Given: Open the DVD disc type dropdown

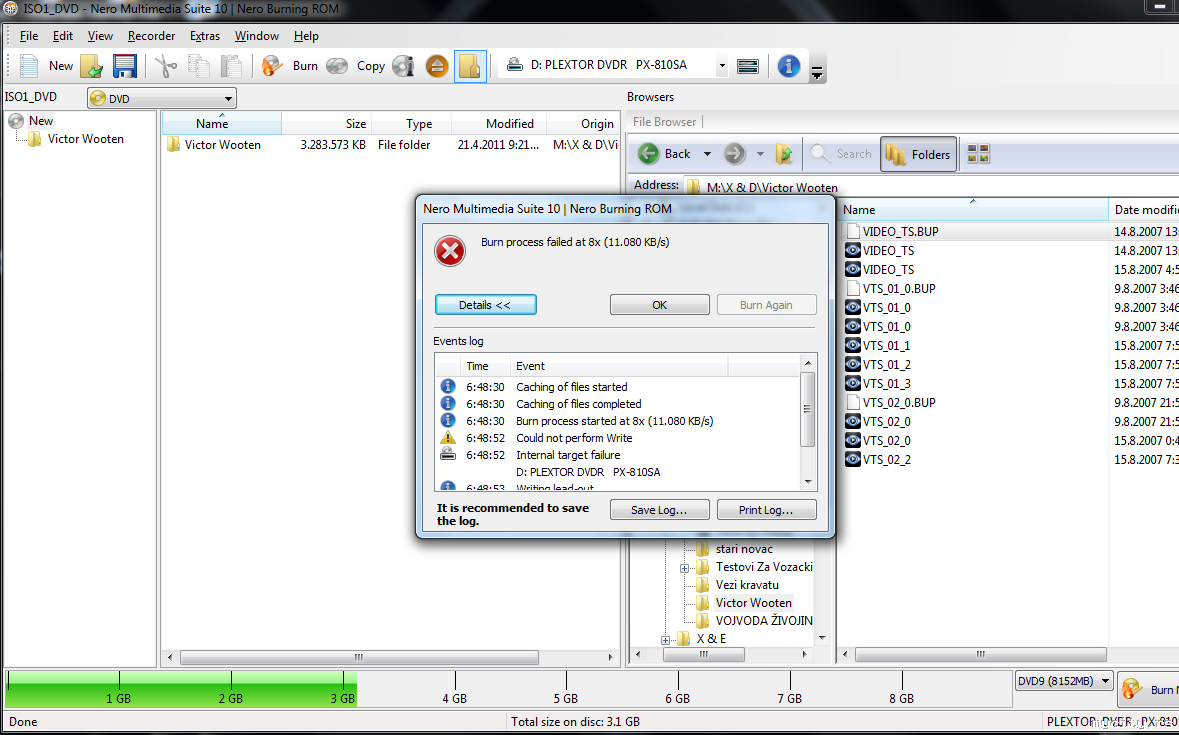Looking at the screenshot, I should [x=162, y=98].
